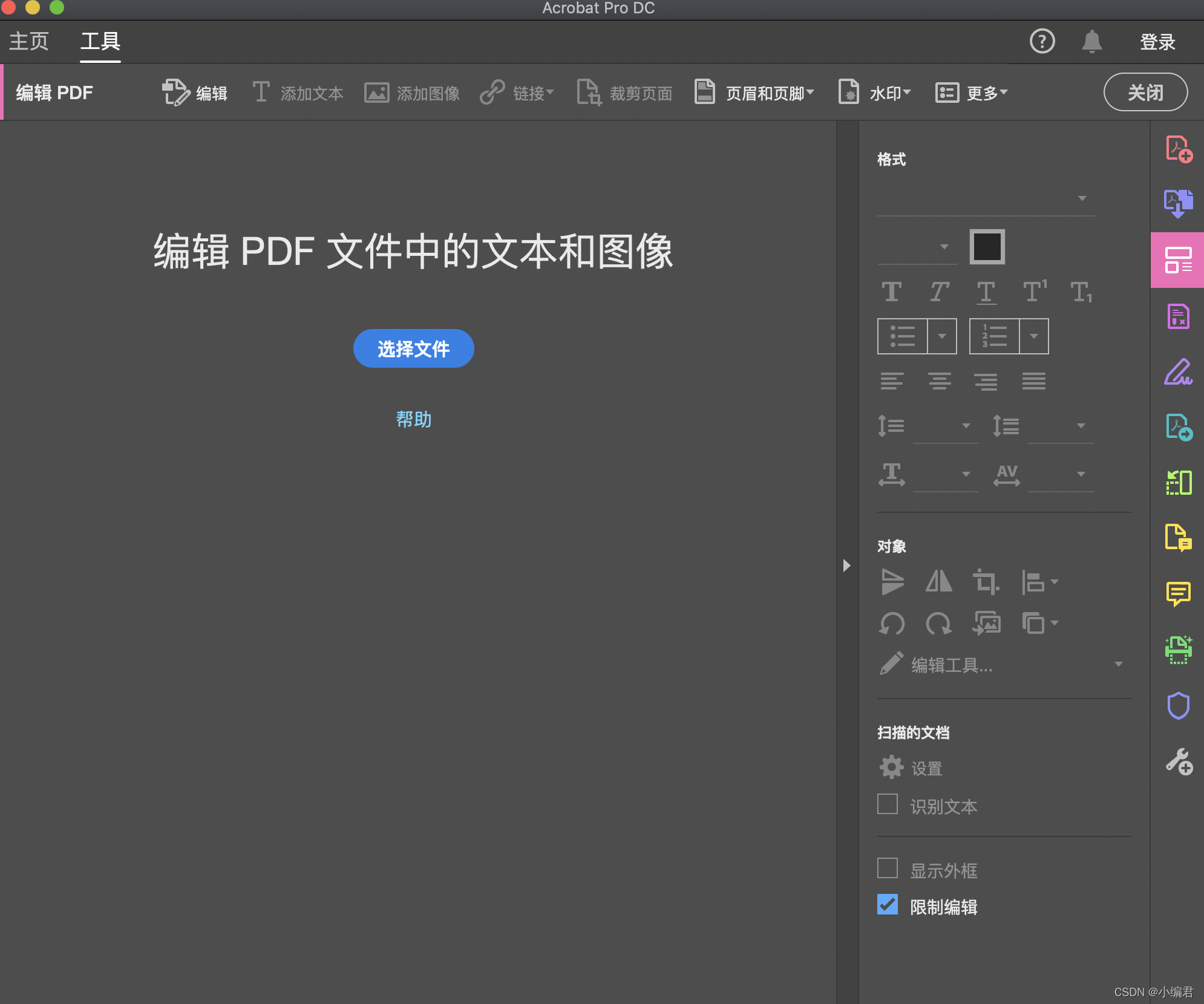Open the Help (帮助) link
This screenshot has width=1204, height=1004.
(414, 419)
